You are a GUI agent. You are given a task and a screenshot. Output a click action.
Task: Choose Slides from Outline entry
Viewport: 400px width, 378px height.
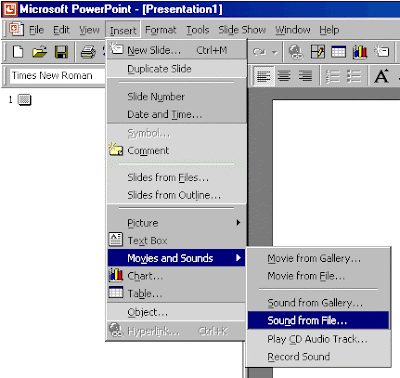coord(177,195)
